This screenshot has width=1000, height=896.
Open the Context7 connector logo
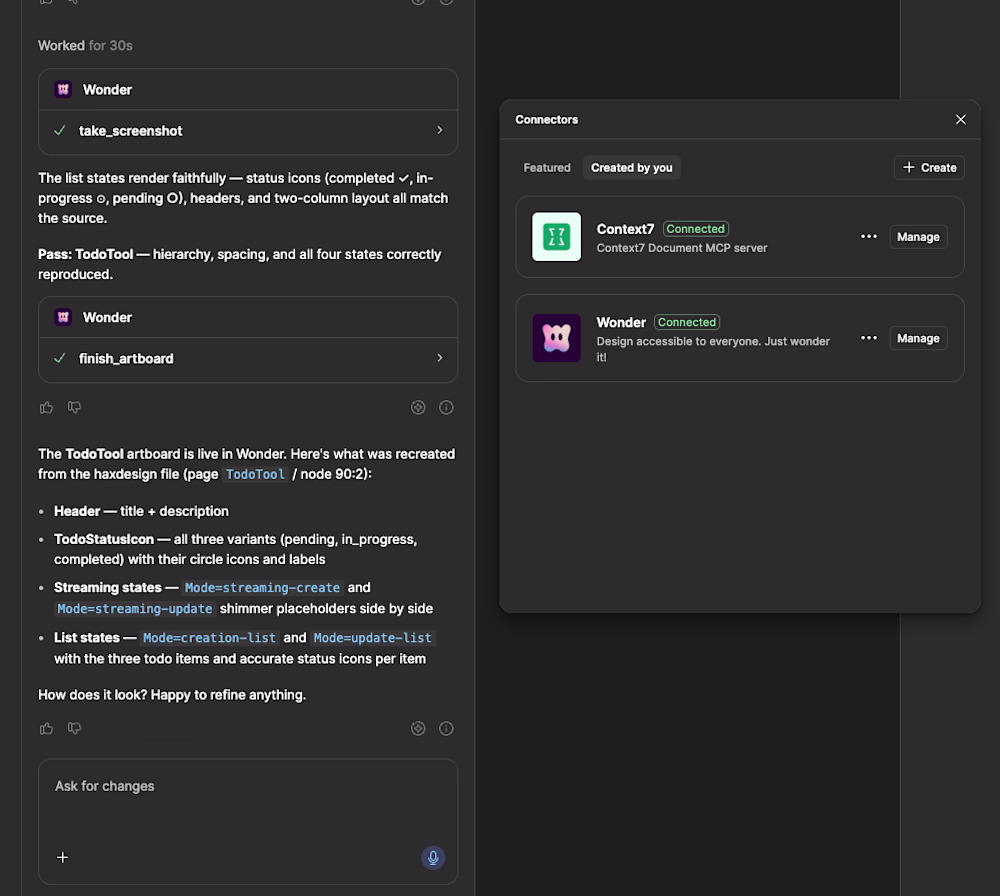[557, 237]
